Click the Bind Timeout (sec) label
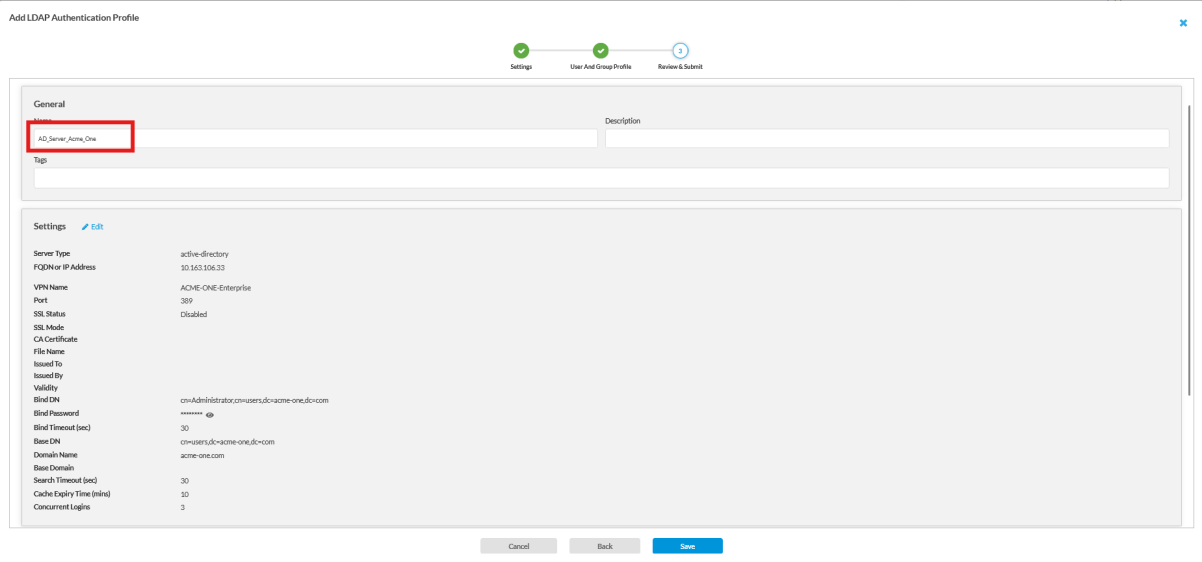 click(62, 427)
